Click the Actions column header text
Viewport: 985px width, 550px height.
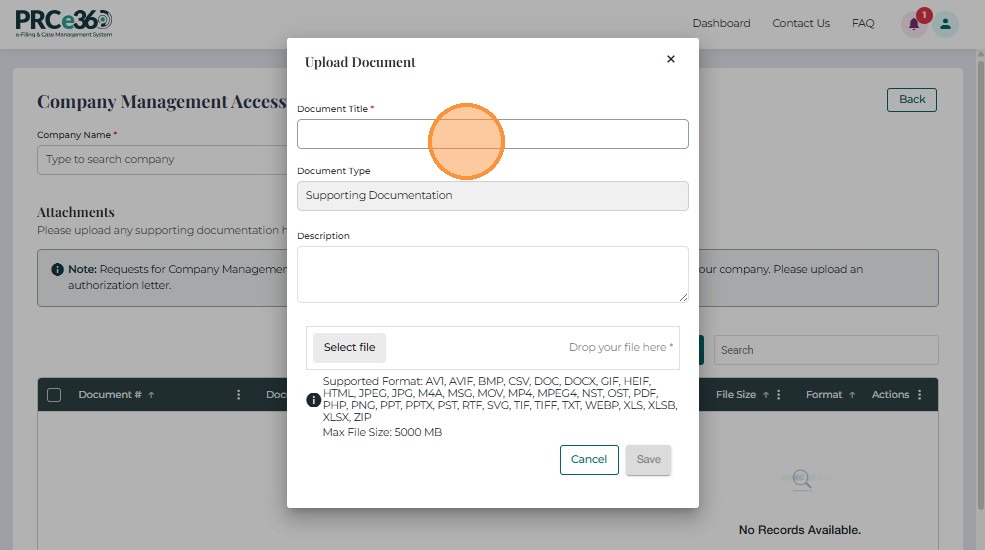coord(890,394)
